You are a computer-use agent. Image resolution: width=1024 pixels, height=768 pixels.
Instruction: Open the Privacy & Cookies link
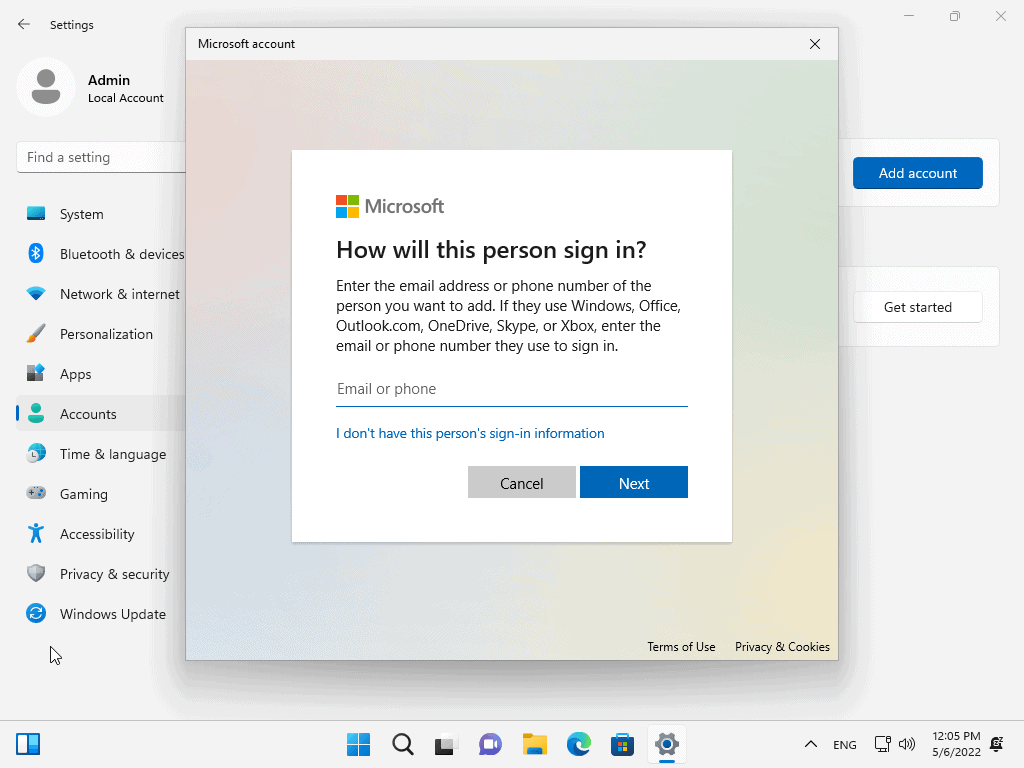[x=782, y=647]
